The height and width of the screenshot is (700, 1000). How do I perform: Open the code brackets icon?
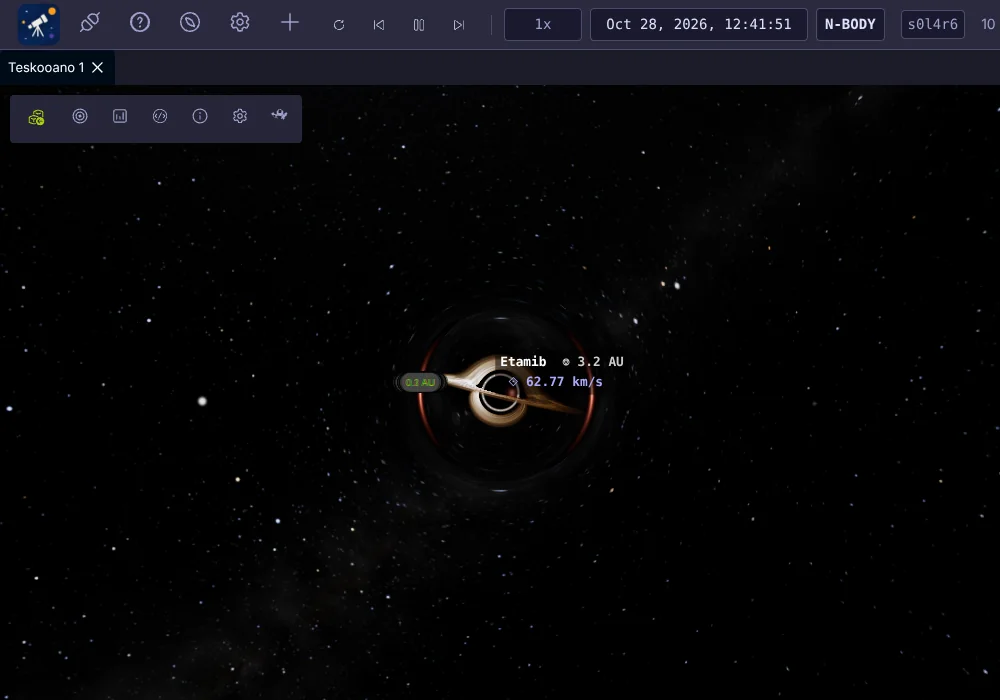(160, 116)
